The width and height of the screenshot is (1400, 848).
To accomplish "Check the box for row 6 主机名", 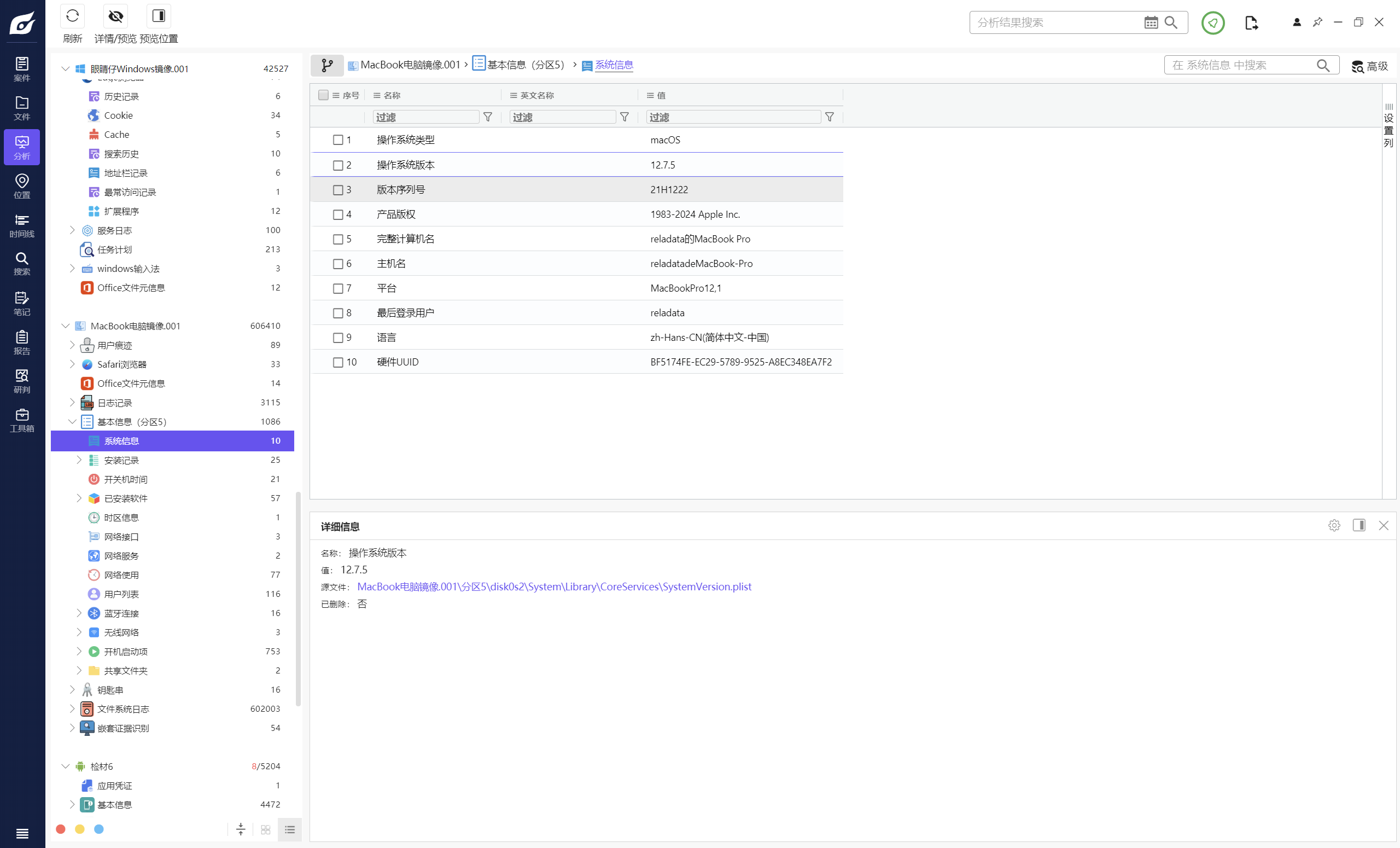I will coord(338,264).
